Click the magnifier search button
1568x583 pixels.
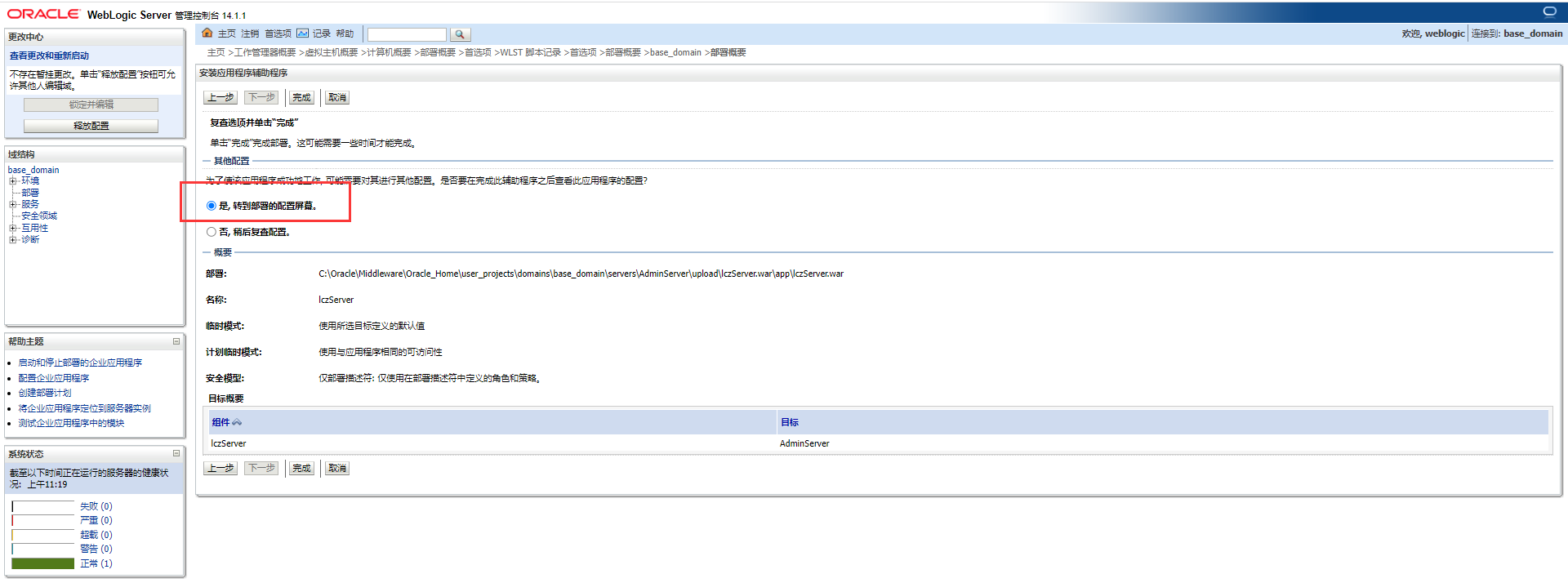click(460, 34)
